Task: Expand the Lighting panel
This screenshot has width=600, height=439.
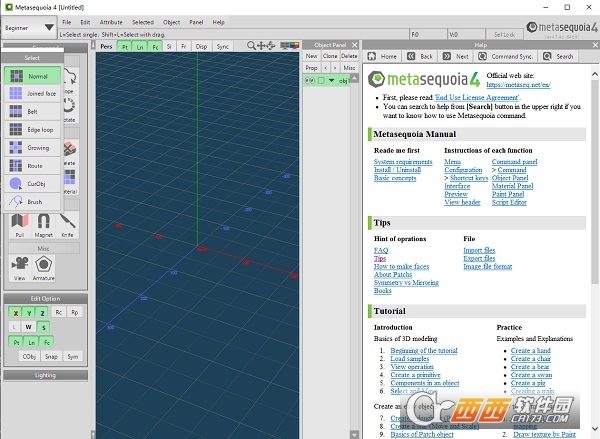Action: [46, 375]
